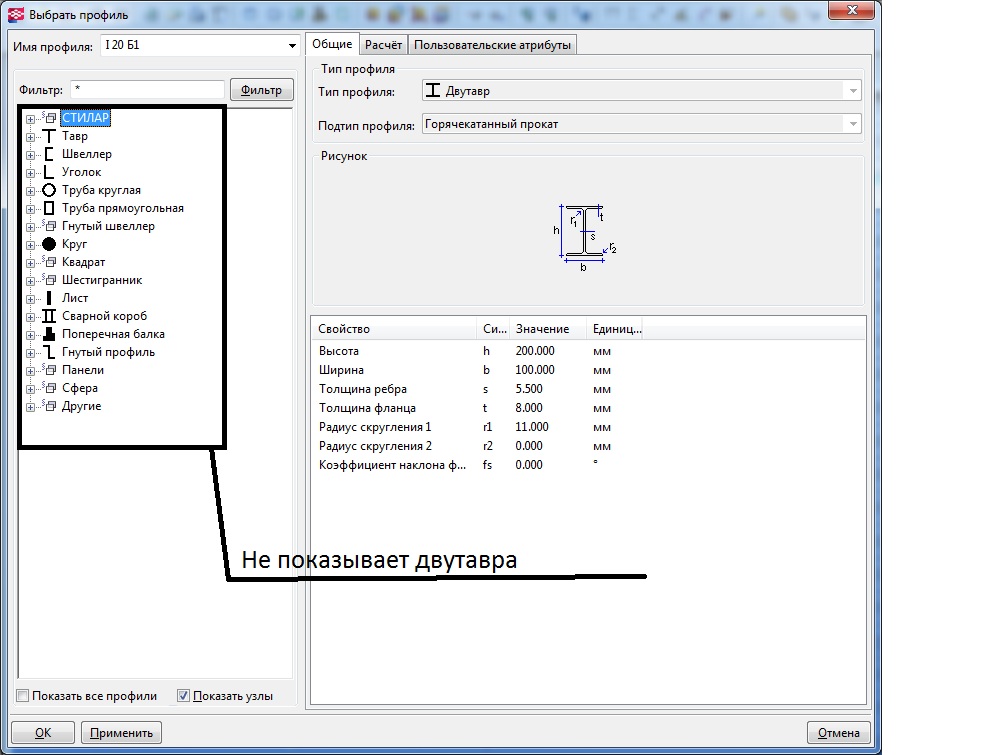Open the Тип профиля dropdown
The image size is (1008, 755).
click(x=852, y=91)
